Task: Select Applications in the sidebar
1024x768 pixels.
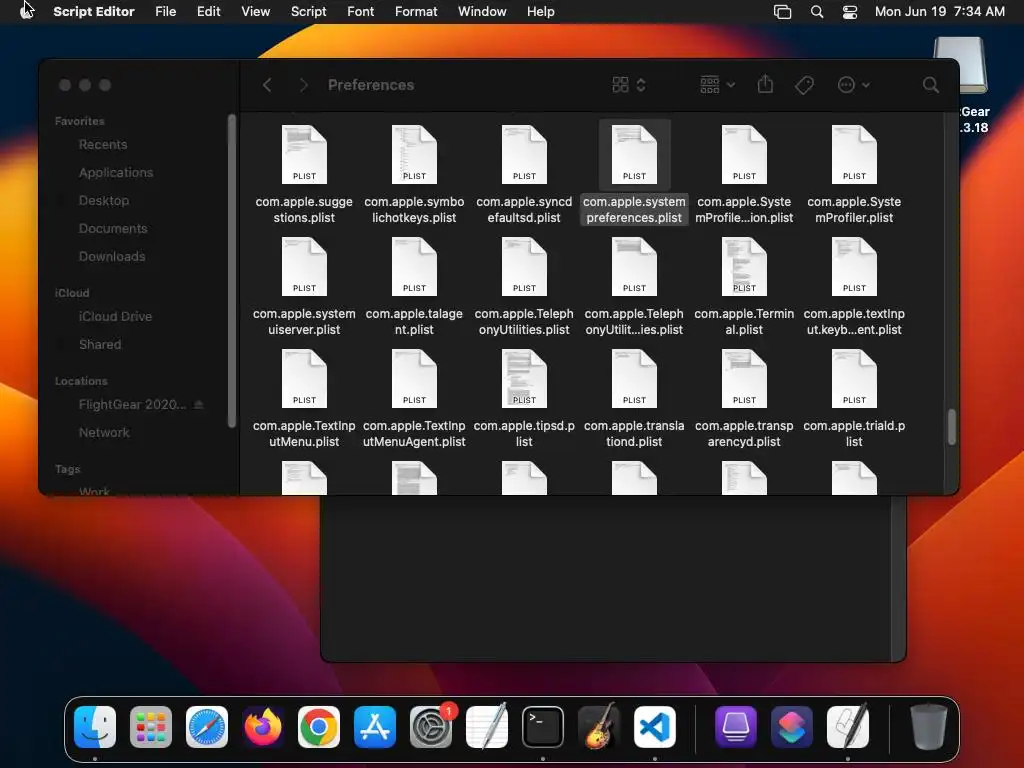Action: (x=116, y=172)
